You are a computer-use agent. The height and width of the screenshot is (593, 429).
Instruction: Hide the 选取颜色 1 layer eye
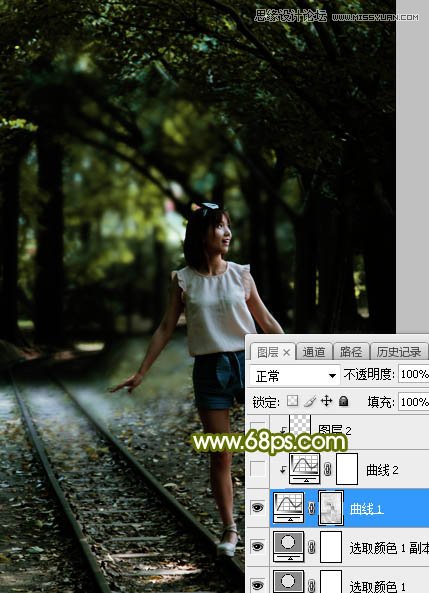tap(258, 585)
